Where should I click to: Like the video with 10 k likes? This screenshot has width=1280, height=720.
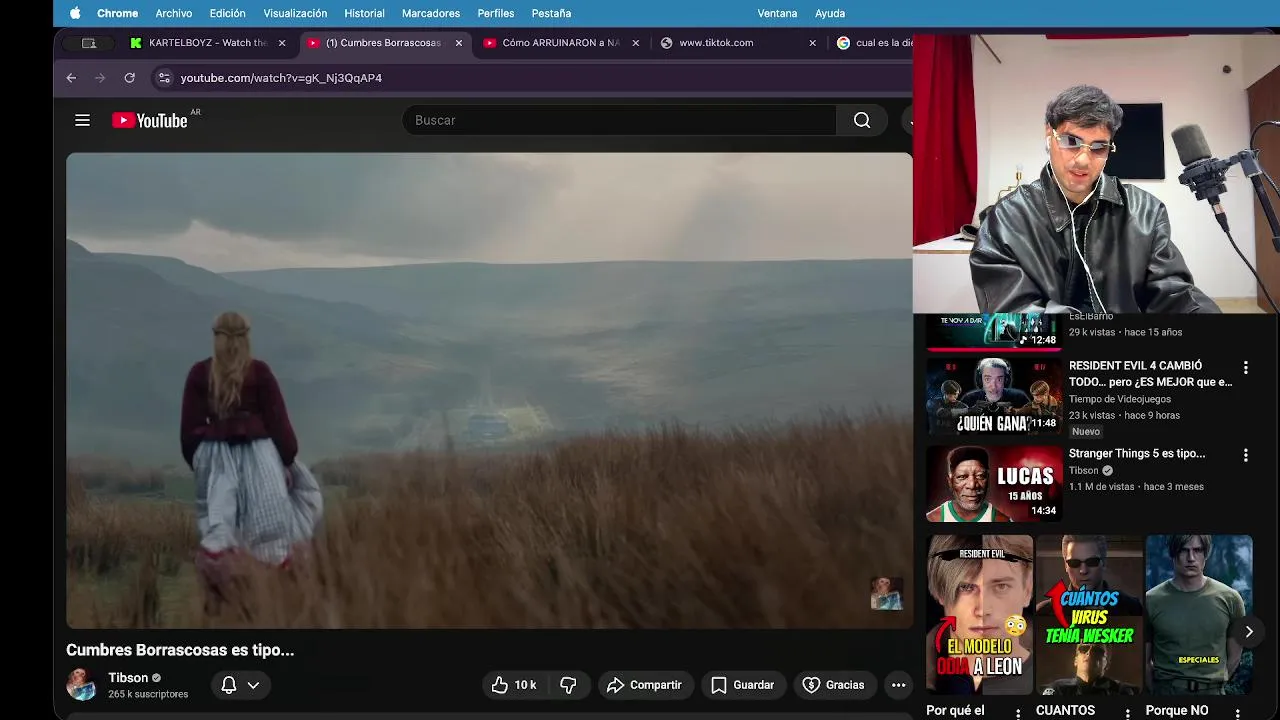point(514,685)
